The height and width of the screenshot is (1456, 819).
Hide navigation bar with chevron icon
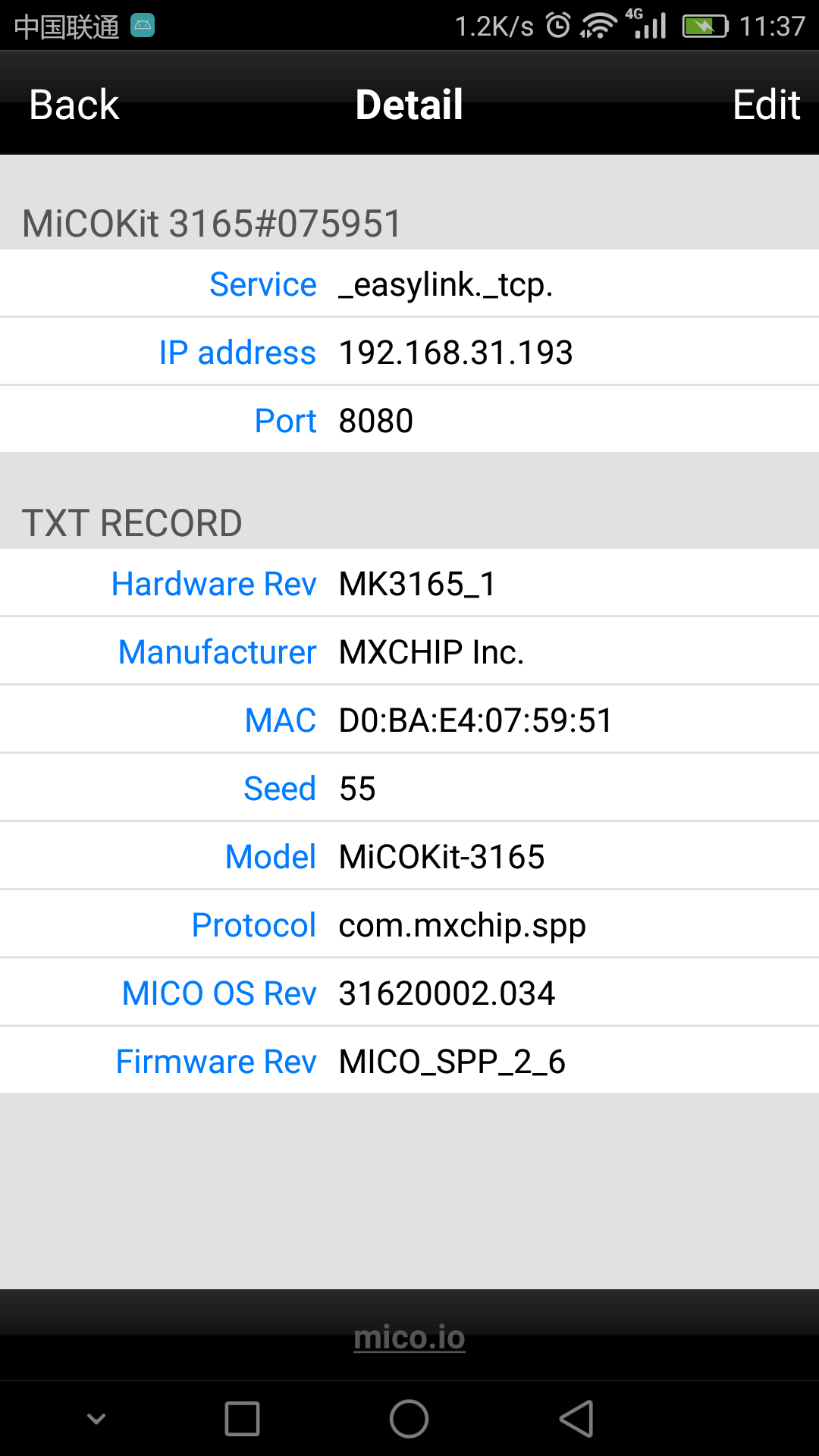click(x=96, y=1418)
